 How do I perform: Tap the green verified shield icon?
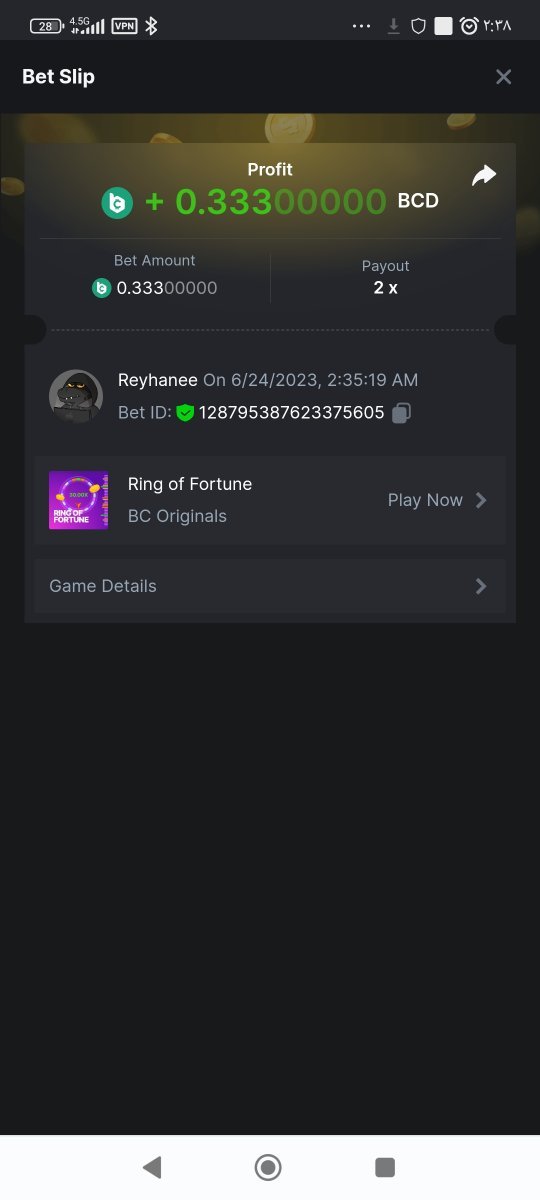[x=185, y=413]
